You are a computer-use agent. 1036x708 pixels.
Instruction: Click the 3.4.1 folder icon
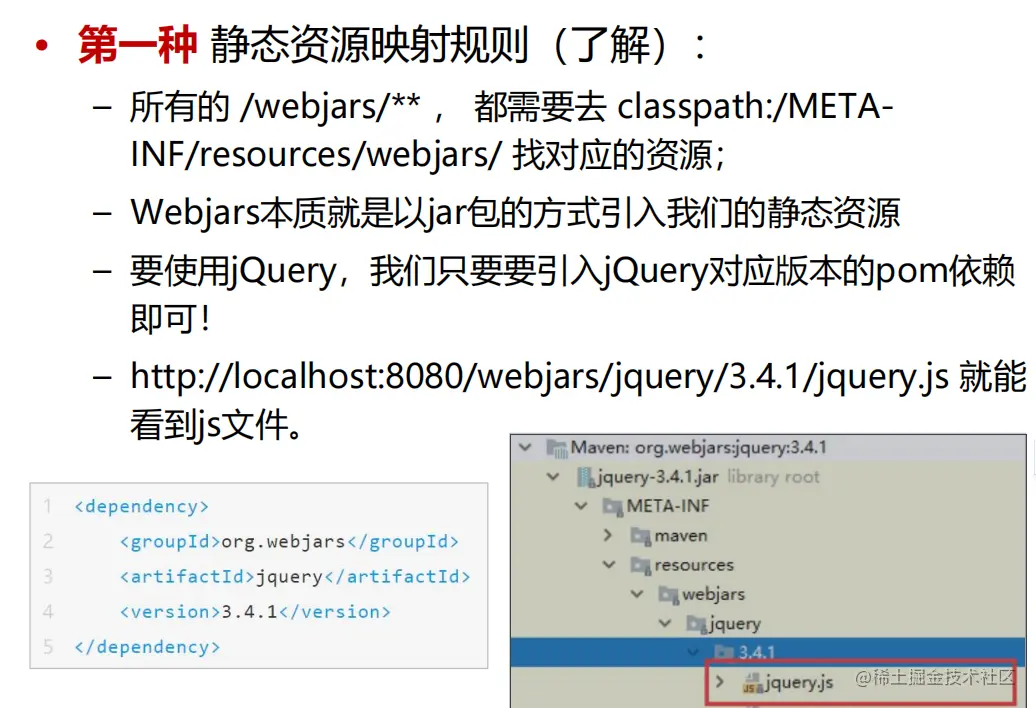724,653
